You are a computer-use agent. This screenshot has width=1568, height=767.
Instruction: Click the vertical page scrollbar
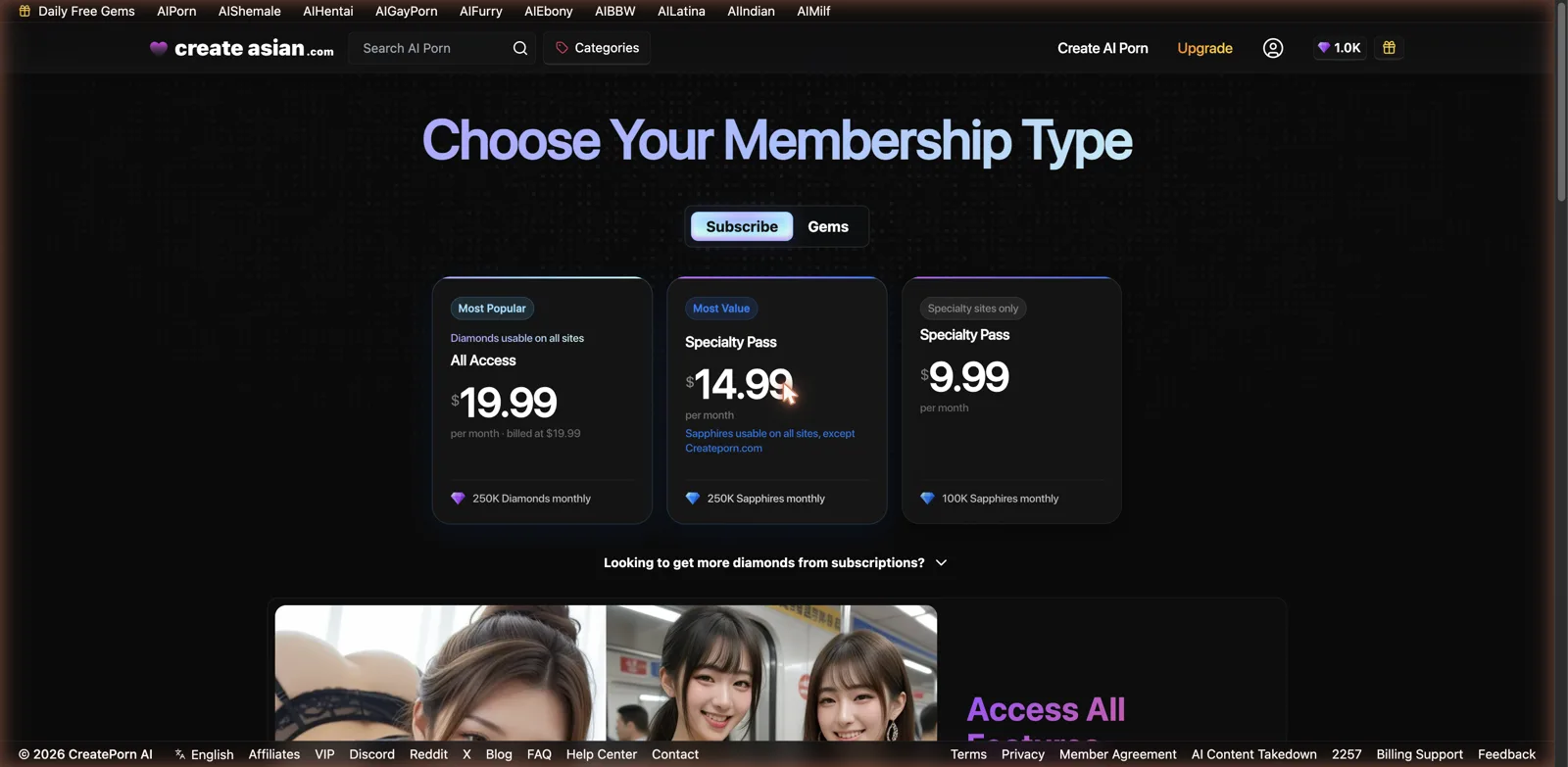pos(1562,102)
